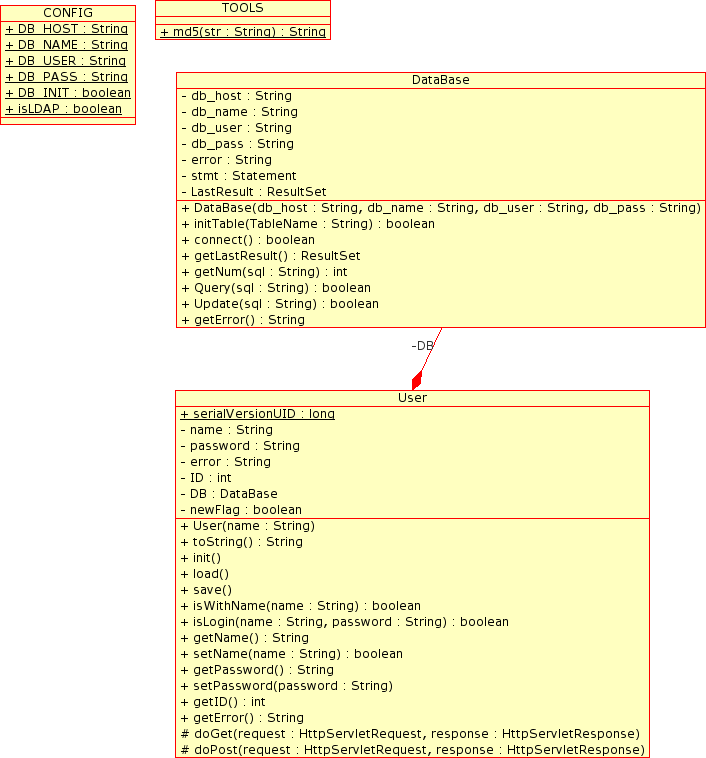Select the DataBase constructor operation
Screen dimensions: 706x758
(441, 208)
